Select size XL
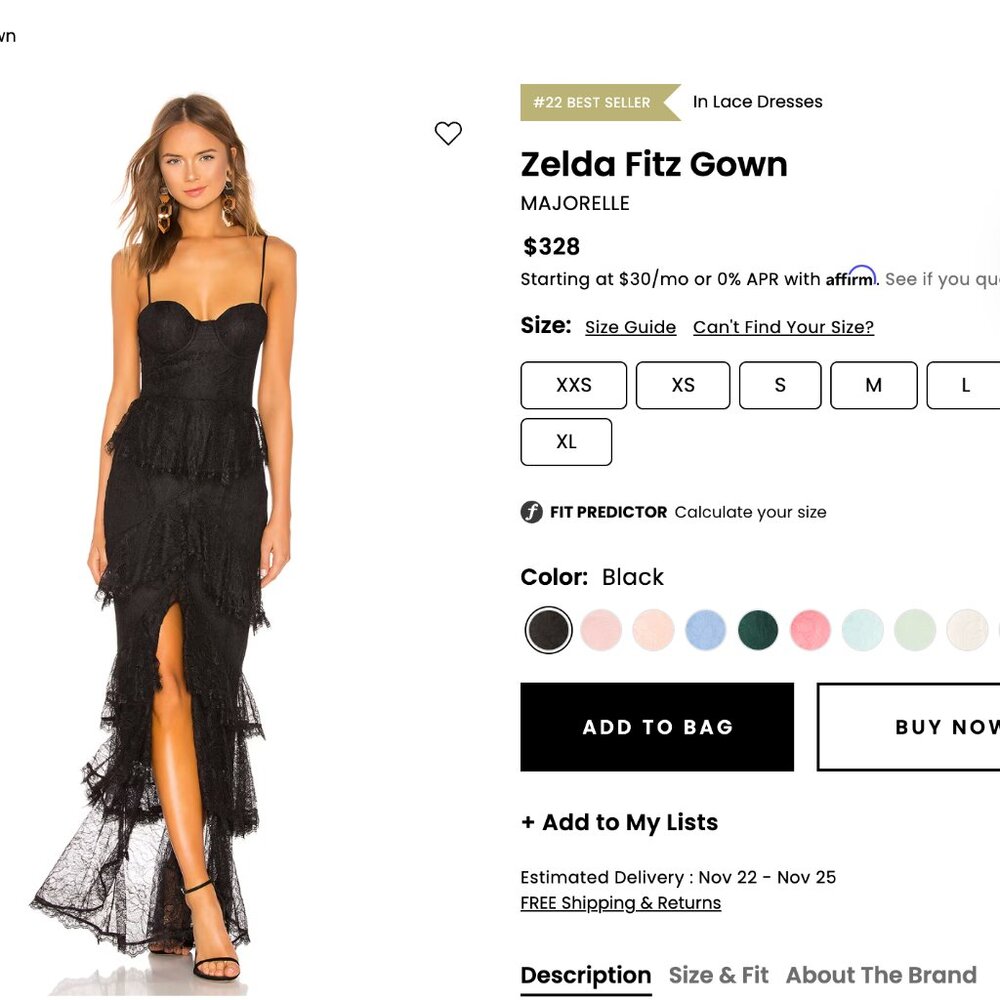 (566, 441)
